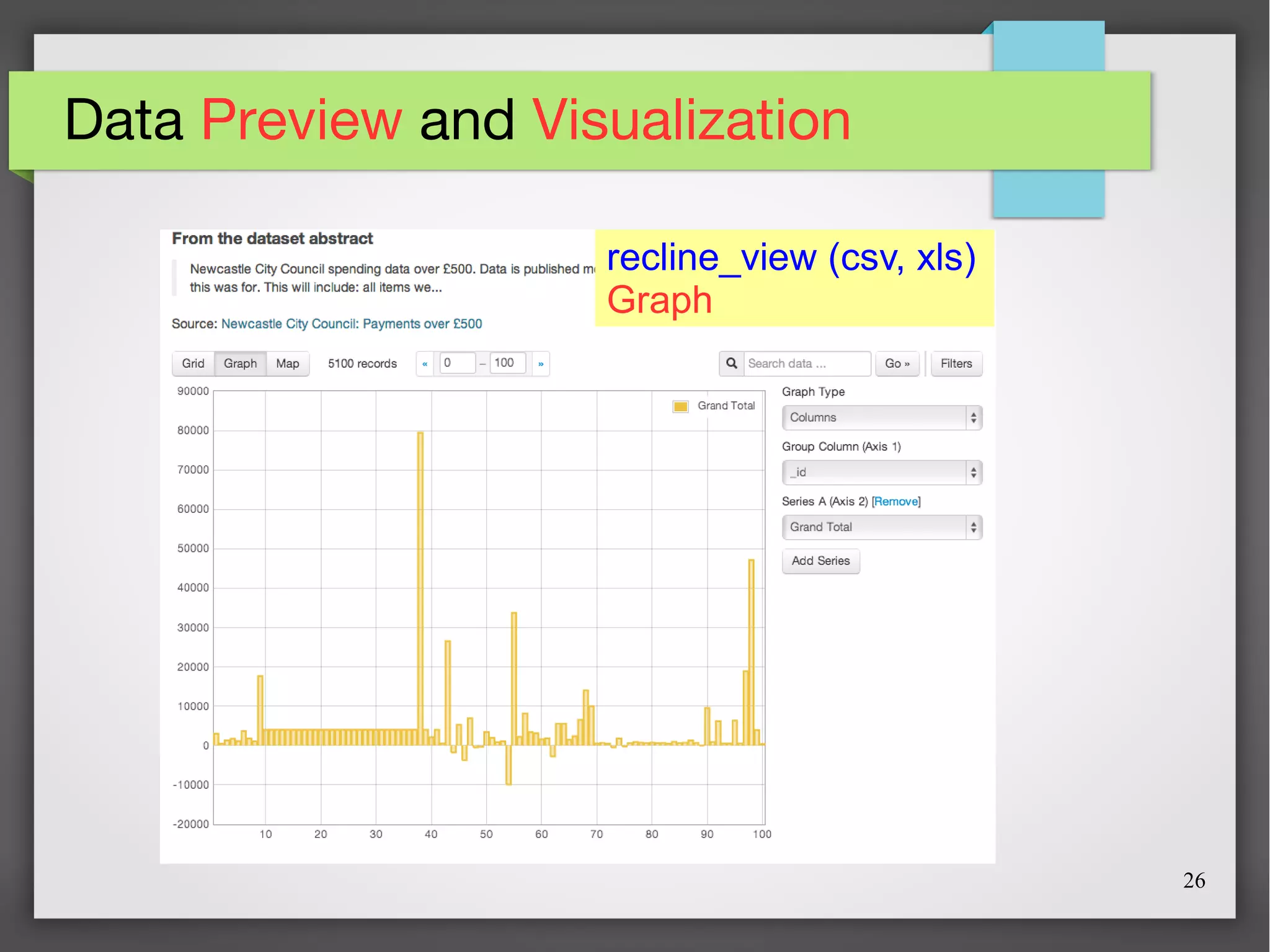The height and width of the screenshot is (952, 1270).
Task: Go to next records page arrow
Action: coord(541,364)
